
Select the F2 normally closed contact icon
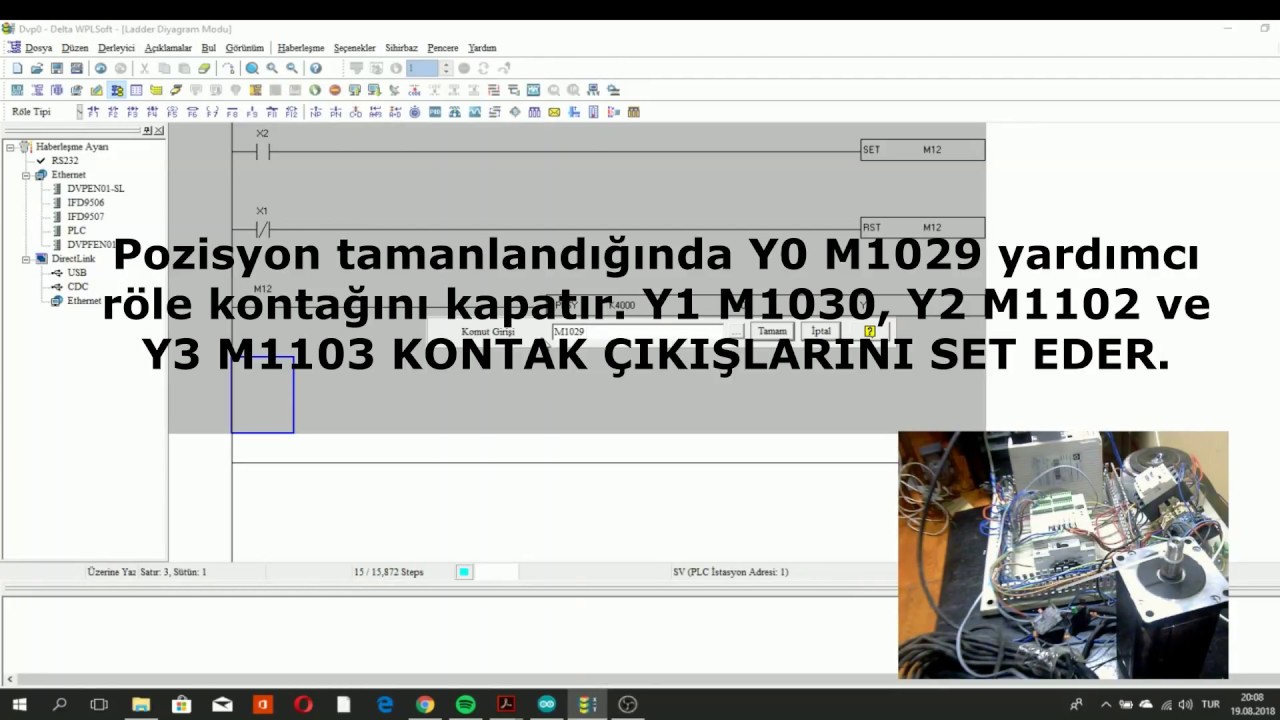coord(114,112)
